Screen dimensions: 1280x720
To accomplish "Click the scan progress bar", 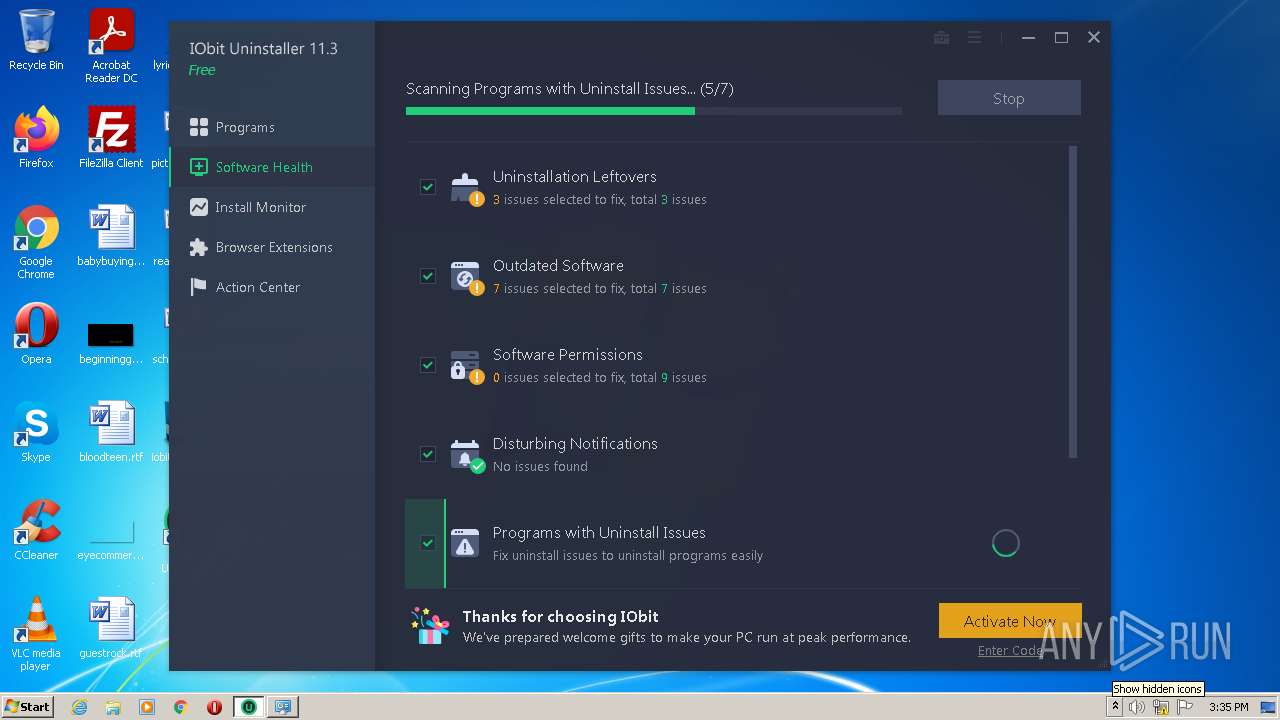I will click(x=654, y=111).
